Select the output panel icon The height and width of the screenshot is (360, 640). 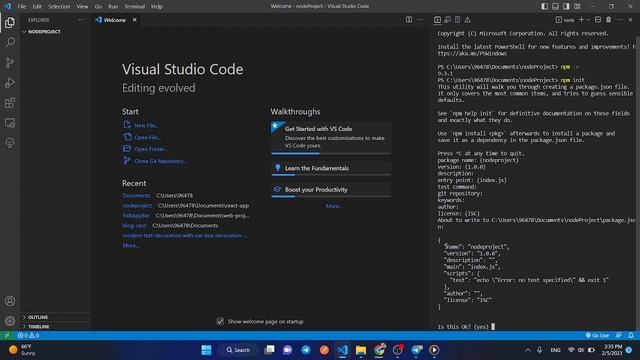coord(458,20)
